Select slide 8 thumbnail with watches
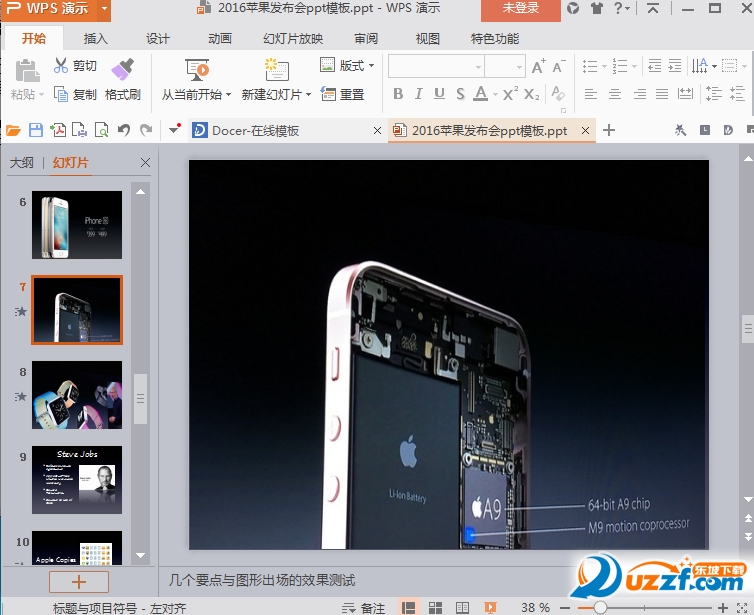754x615 pixels. tap(77, 395)
